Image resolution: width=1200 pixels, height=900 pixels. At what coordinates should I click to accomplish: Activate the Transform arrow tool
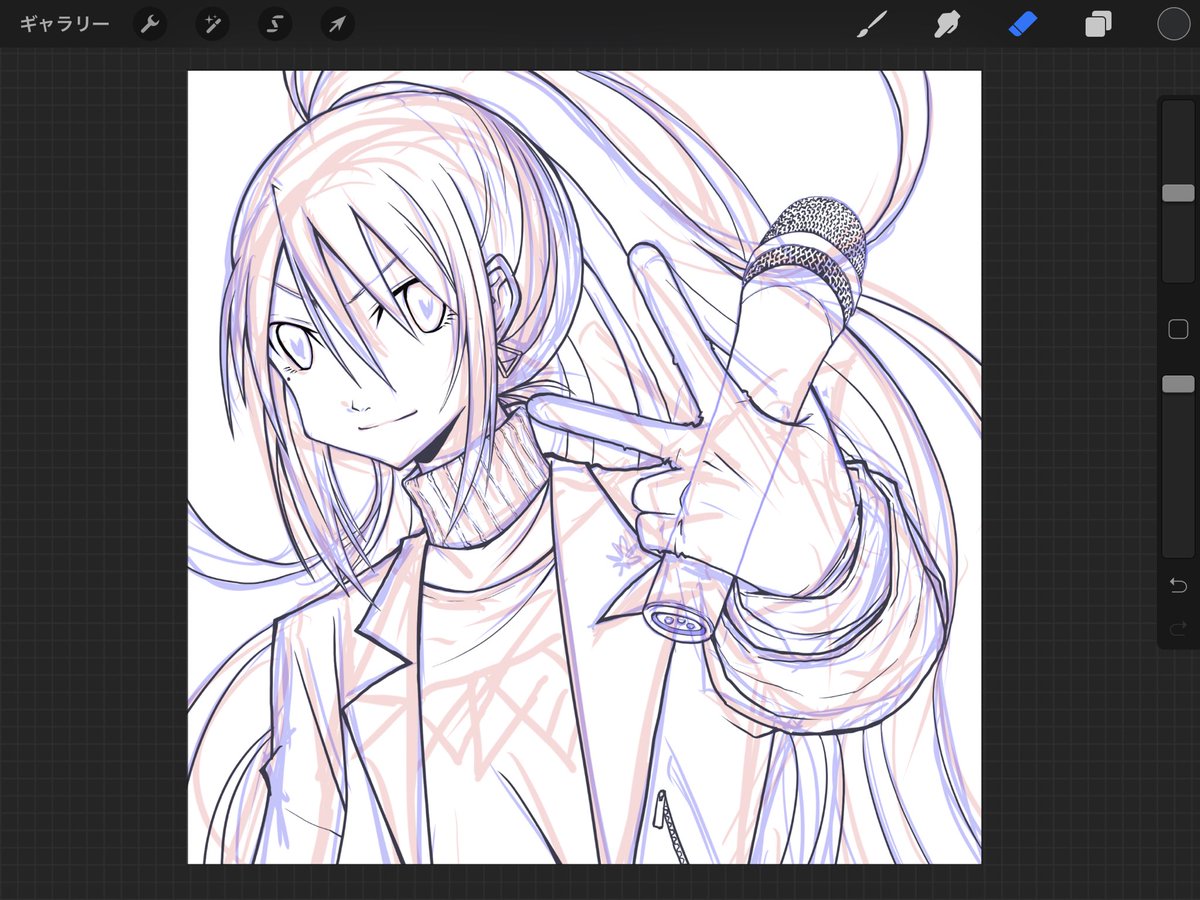337,24
